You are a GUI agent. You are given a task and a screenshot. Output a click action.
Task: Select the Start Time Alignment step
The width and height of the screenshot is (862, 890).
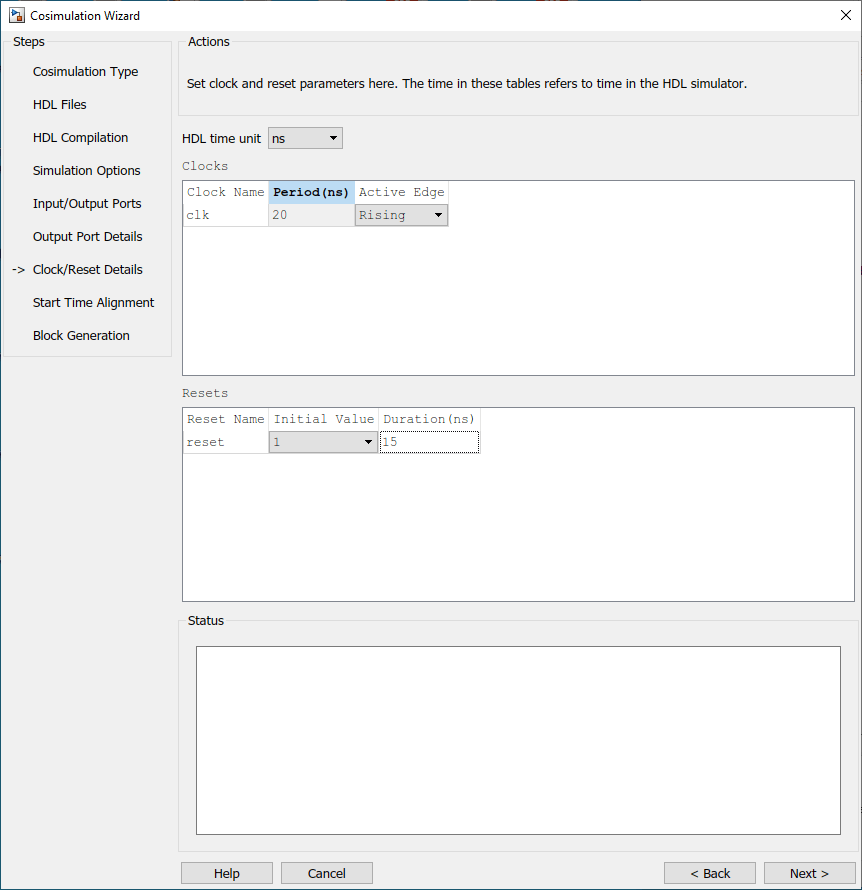pos(93,302)
